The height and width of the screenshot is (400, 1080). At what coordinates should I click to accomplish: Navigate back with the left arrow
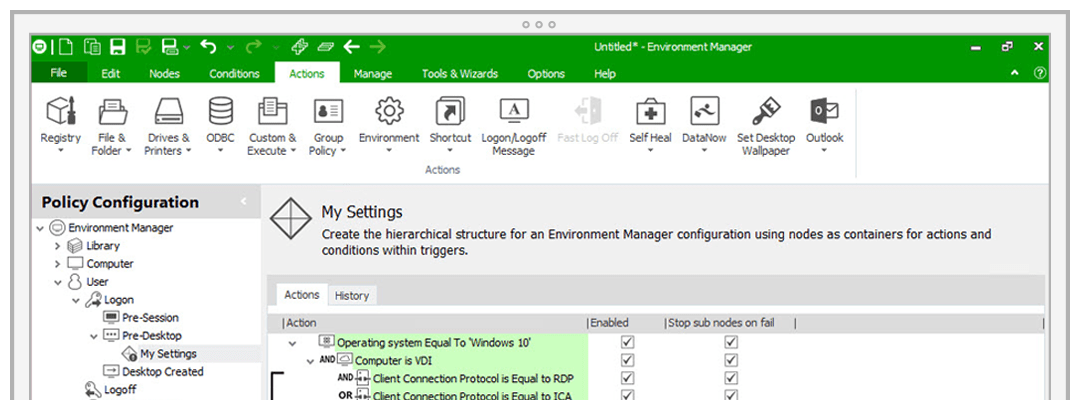click(352, 47)
